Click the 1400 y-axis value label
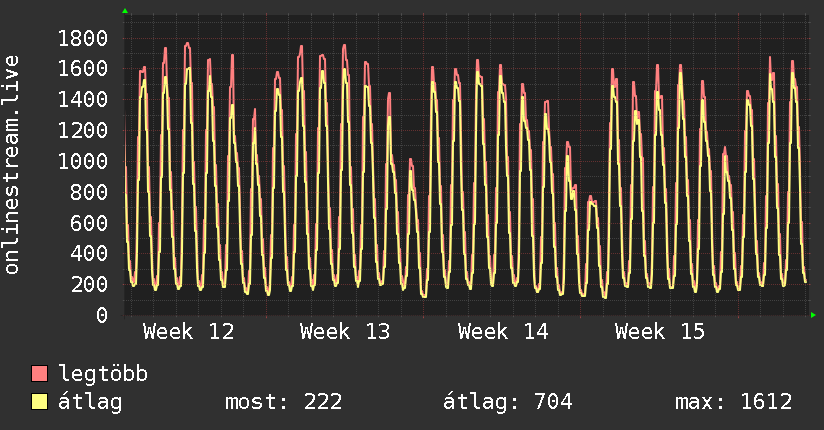Image resolution: width=824 pixels, height=430 pixels. (83, 100)
